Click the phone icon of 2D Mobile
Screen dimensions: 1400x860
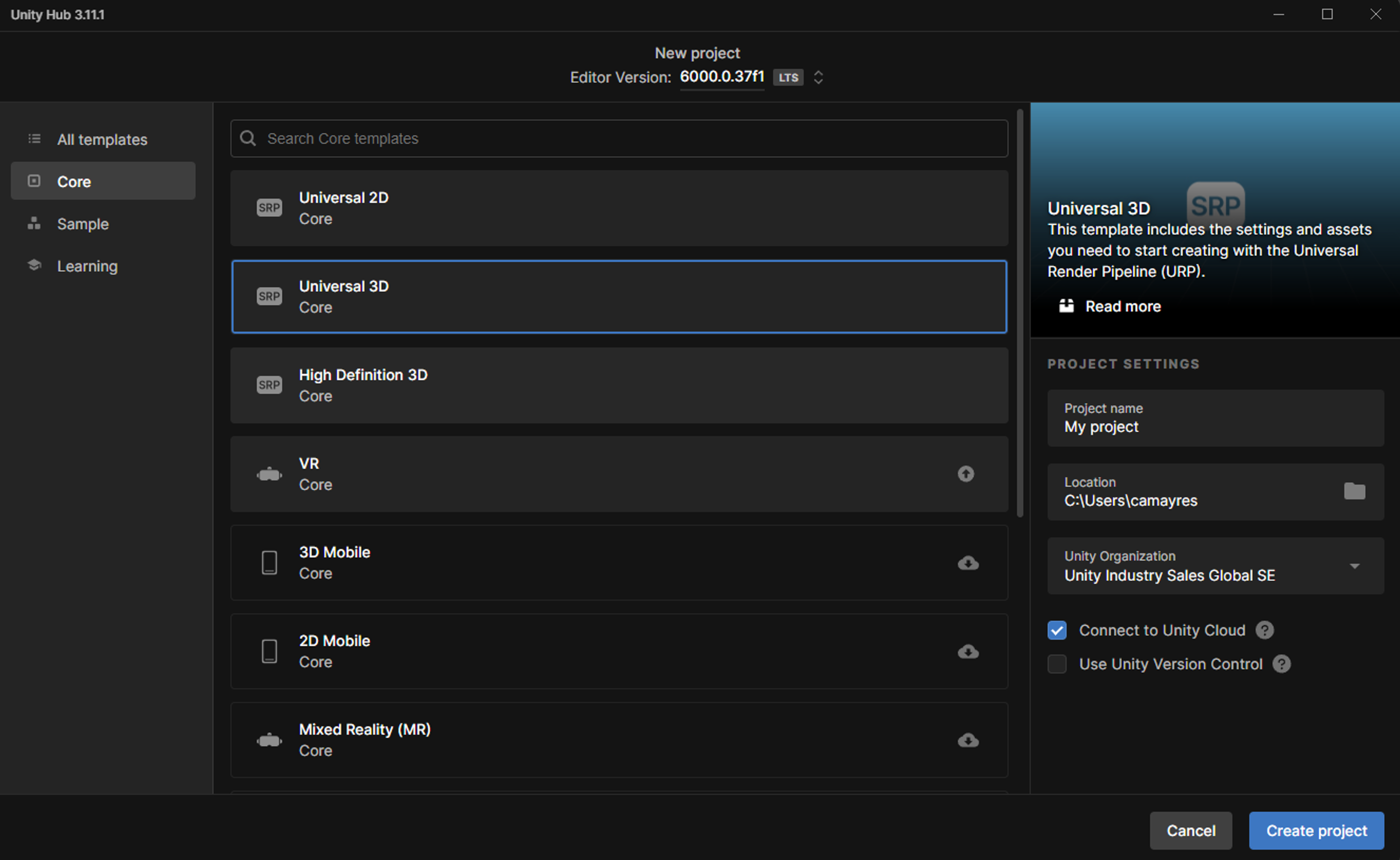tap(269, 651)
